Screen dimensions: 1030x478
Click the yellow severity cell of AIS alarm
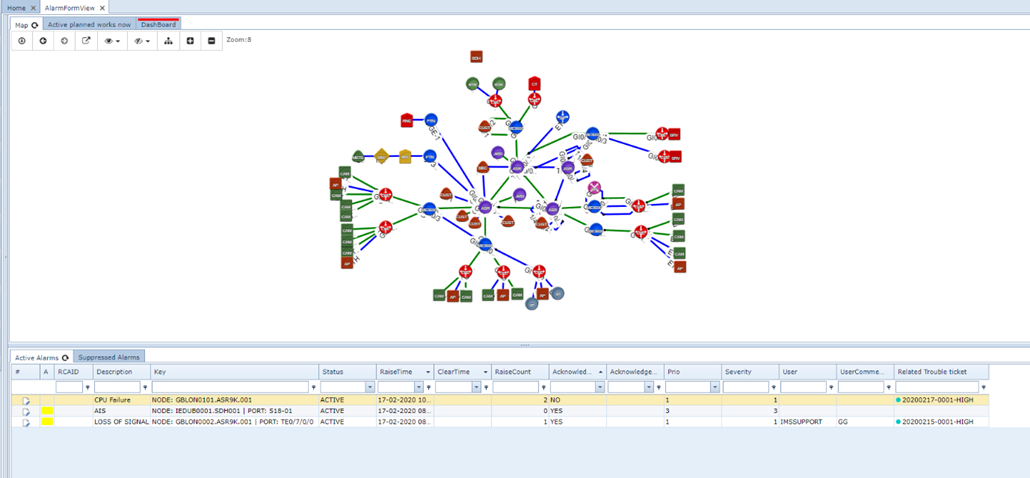point(46,411)
